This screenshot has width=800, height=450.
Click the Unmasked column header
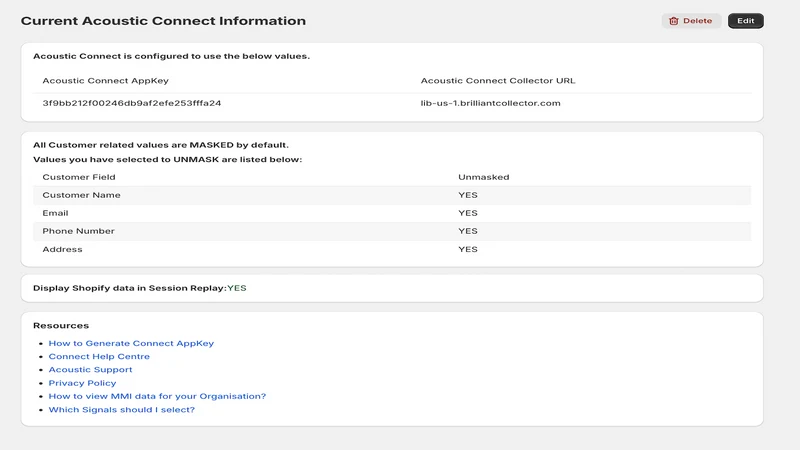tap(484, 177)
